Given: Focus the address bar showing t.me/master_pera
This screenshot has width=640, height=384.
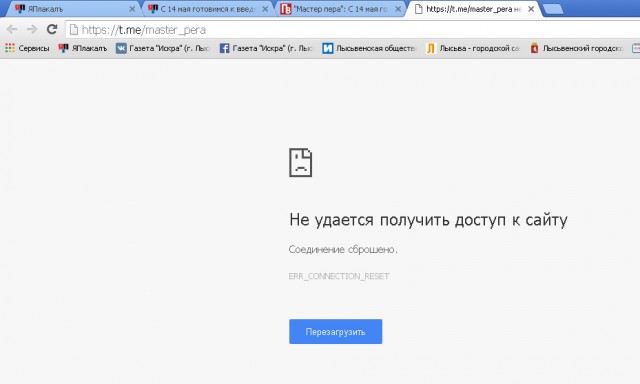Looking at the screenshot, I should click(353, 29).
